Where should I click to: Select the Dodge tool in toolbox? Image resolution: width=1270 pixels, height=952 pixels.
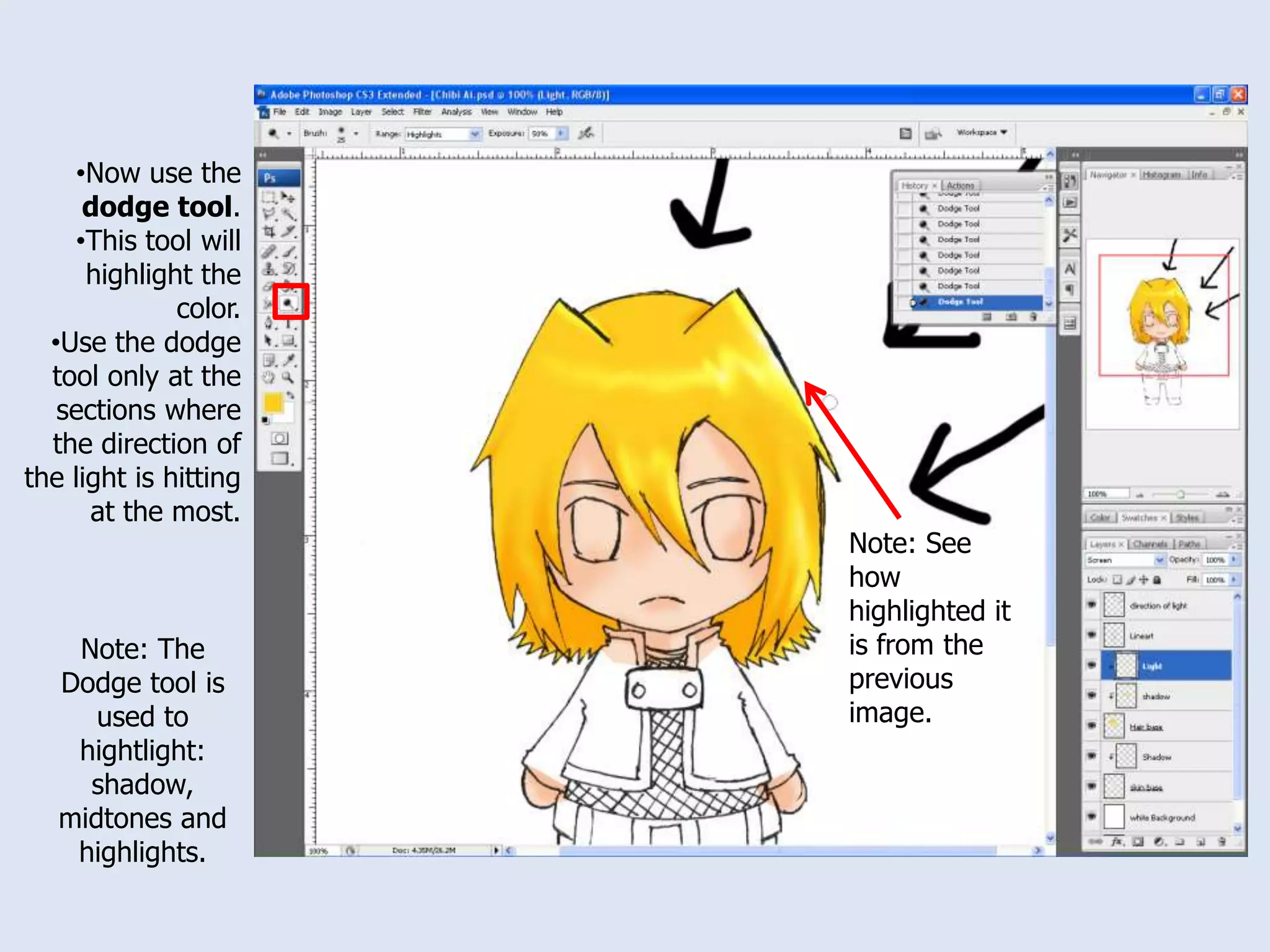coord(288,303)
